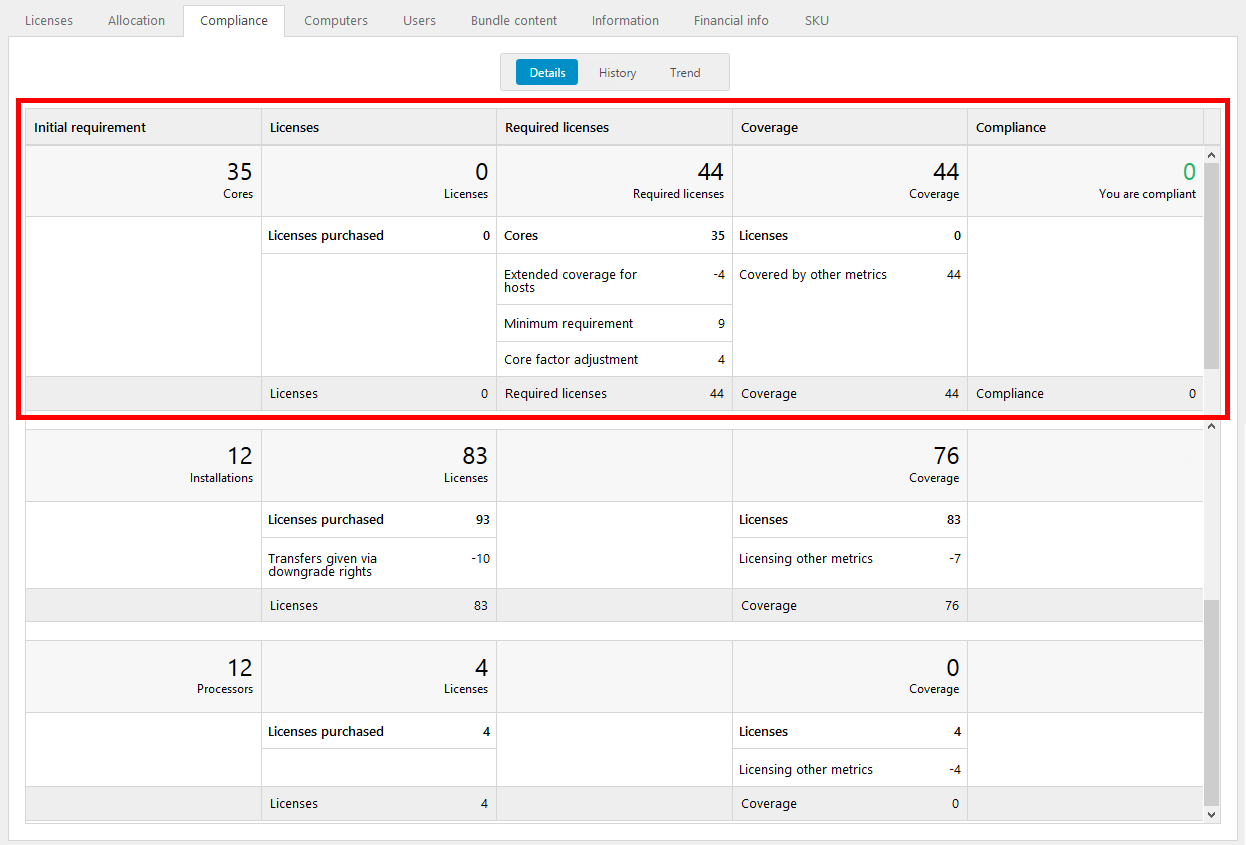Select the 'Core factor adjustment' row
This screenshot has height=845, width=1246.
(614, 359)
